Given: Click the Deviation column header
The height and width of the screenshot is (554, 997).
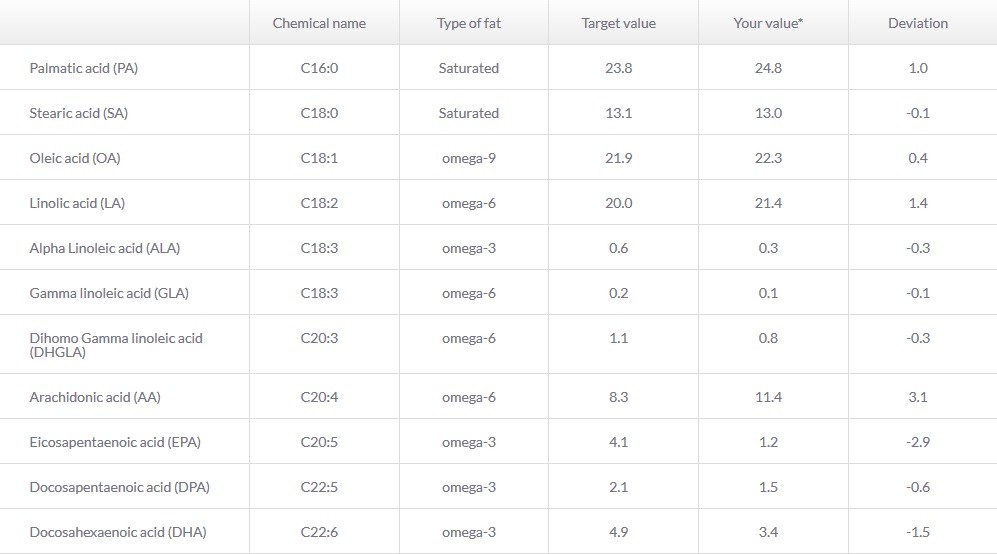Looking at the screenshot, I should click(918, 24).
